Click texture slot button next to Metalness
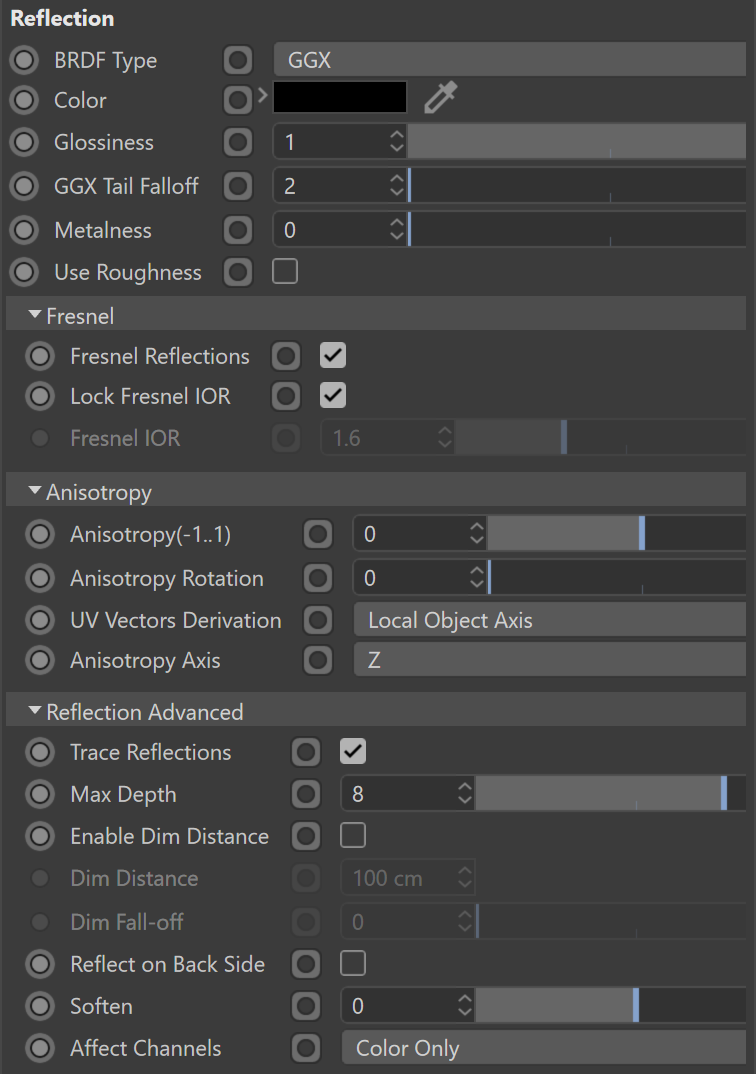This screenshot has height=1074, width=756. pyautogui.click(x=238, y=230)
